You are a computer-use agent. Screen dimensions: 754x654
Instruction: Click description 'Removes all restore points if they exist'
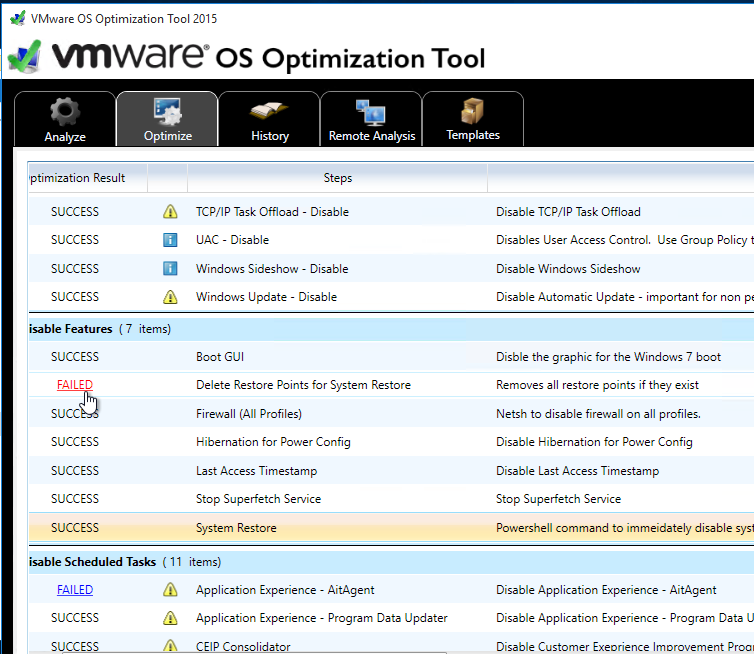click(597, 385)
